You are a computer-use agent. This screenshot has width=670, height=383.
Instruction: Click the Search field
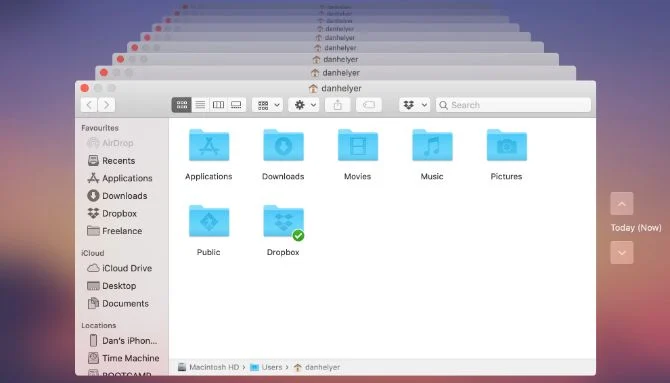coord(513,105)
